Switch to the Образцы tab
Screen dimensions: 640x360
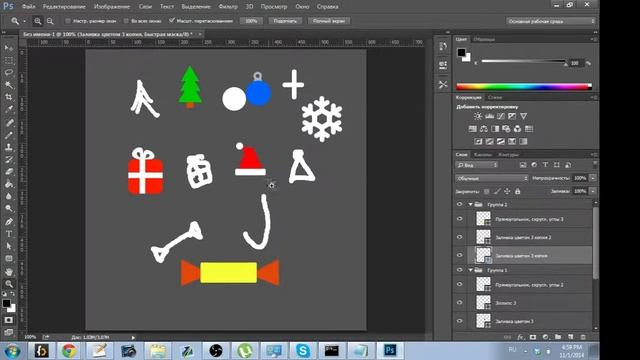point(484,39)
